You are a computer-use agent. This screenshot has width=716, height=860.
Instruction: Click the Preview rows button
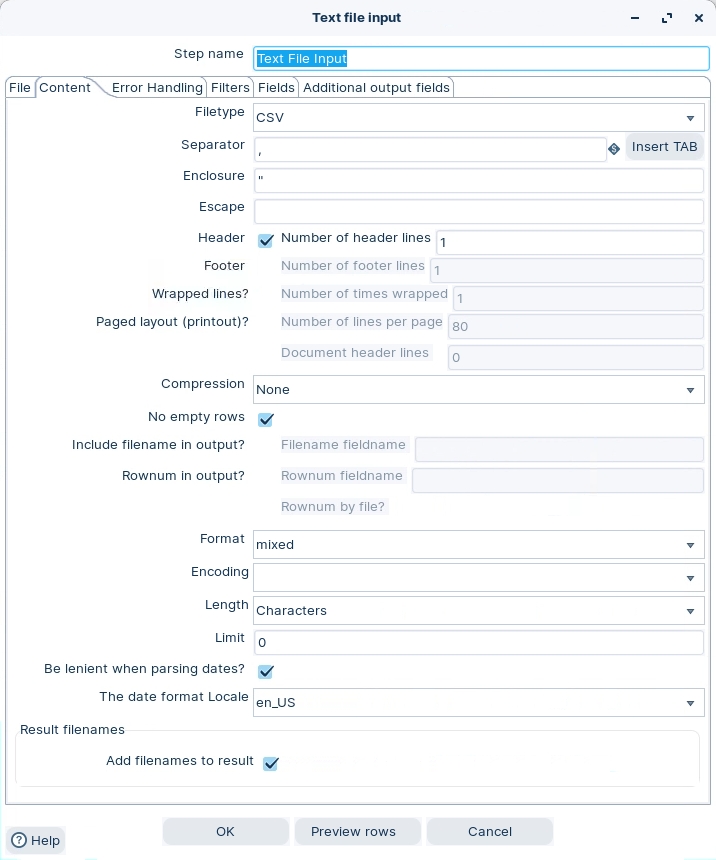[353, 832]
